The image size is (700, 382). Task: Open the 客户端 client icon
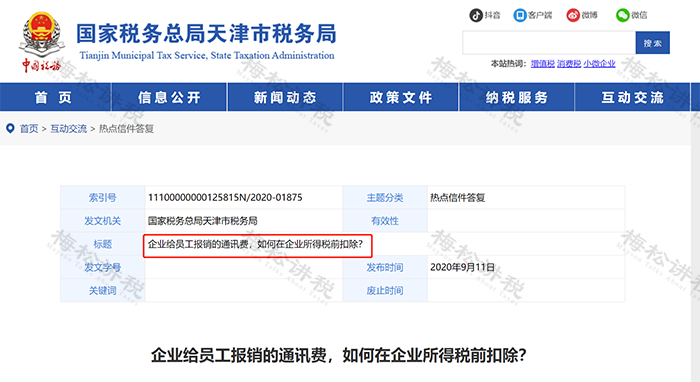pyautogui.click(x=520, y=15)
